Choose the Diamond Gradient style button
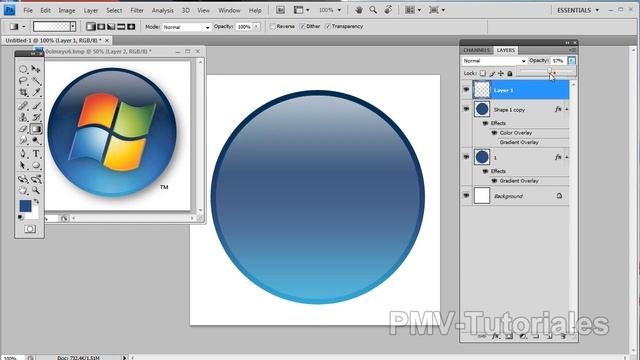 (x=131, y=27)
